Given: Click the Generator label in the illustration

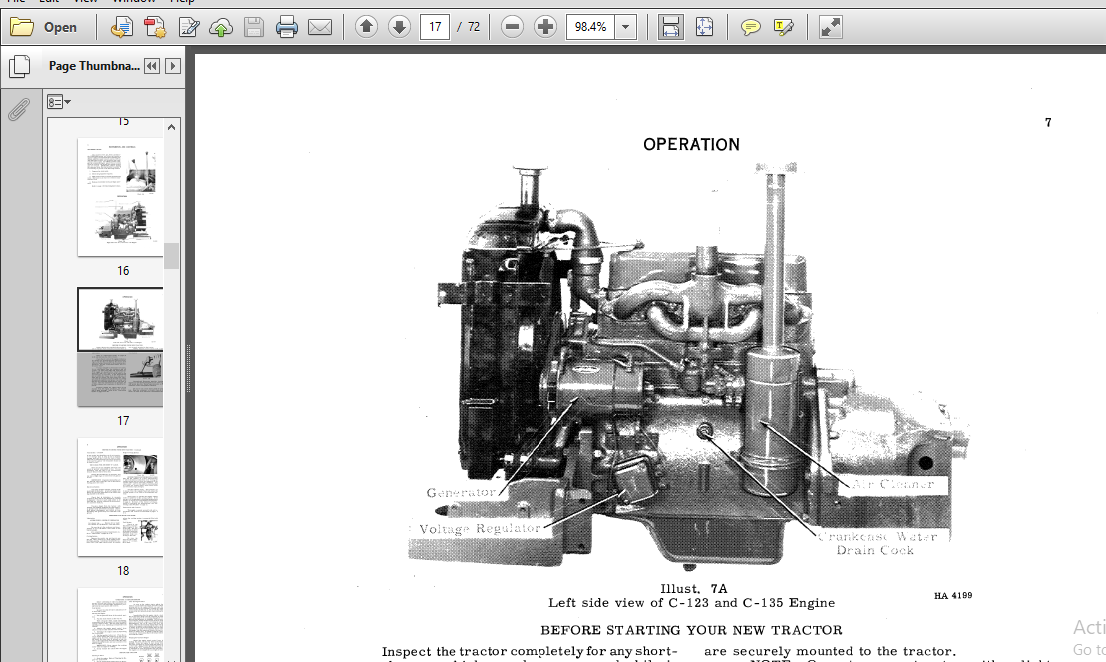Looking at the screenshot, I should (461, 492).
